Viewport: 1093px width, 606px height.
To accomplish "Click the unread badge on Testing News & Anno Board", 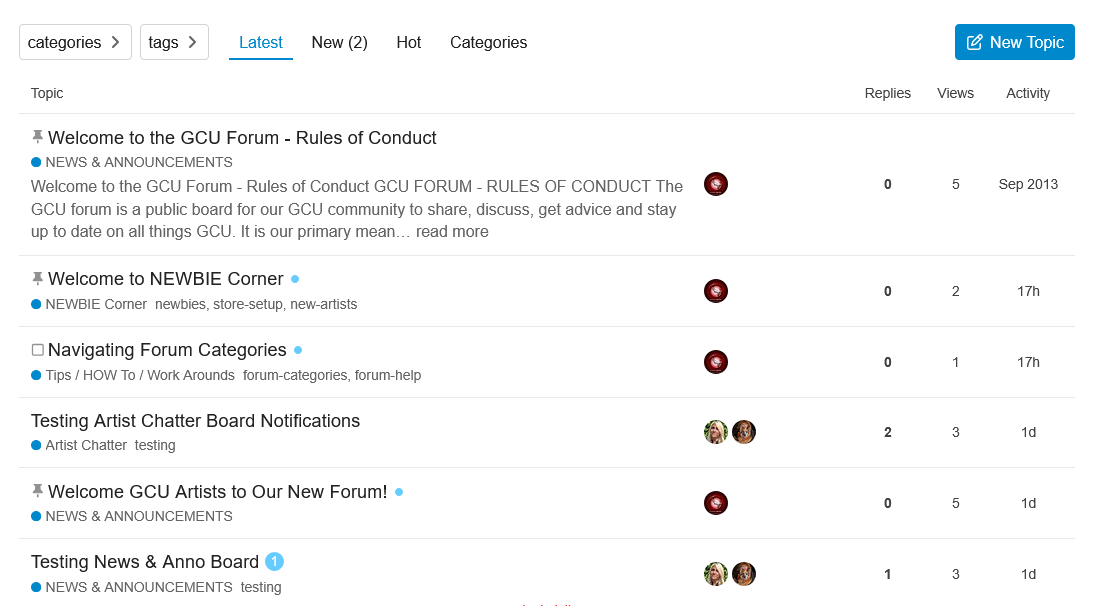I will (275, 561).
